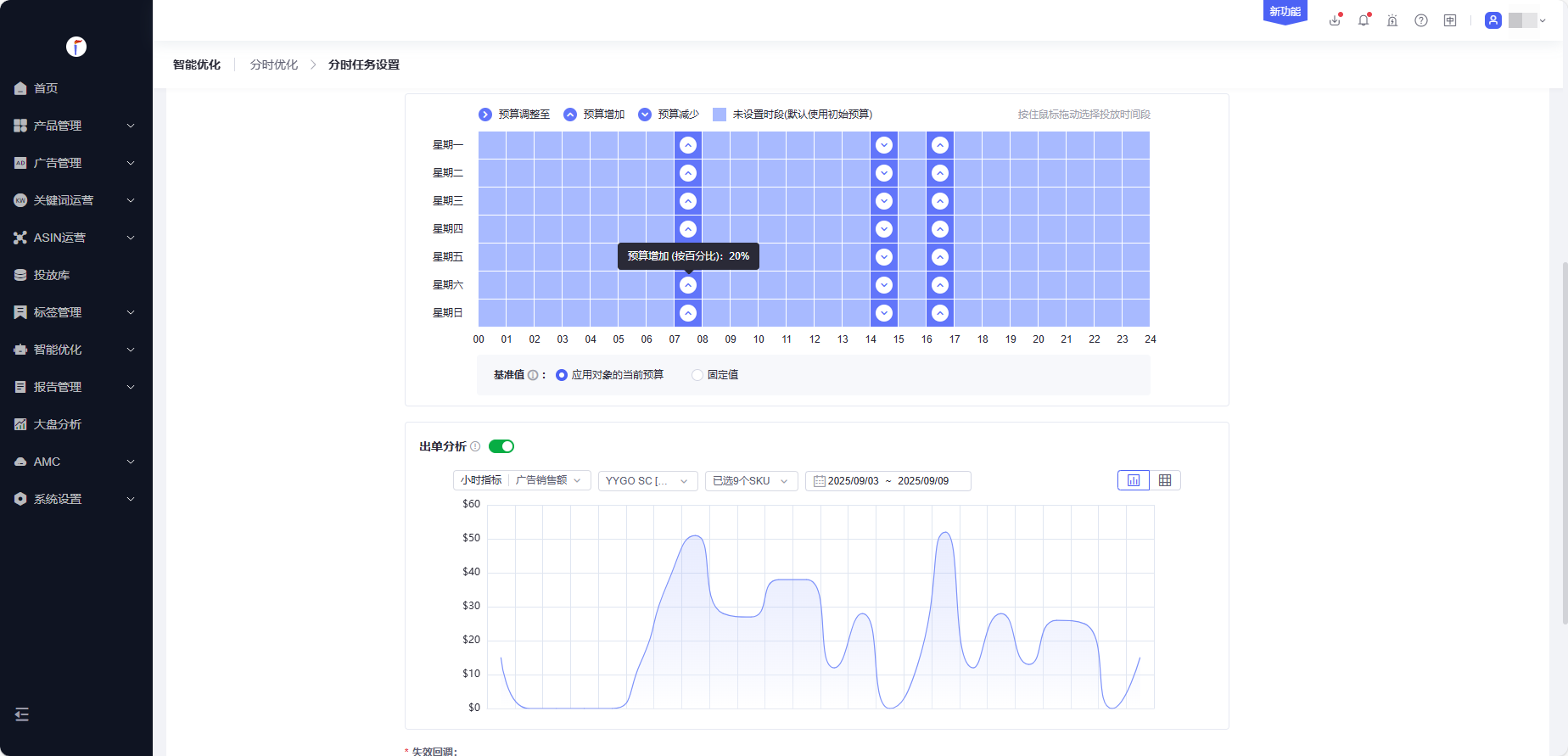Switch to bar chart view
The width and height of the screenshot is (1568, 756).
point(1134,480)
